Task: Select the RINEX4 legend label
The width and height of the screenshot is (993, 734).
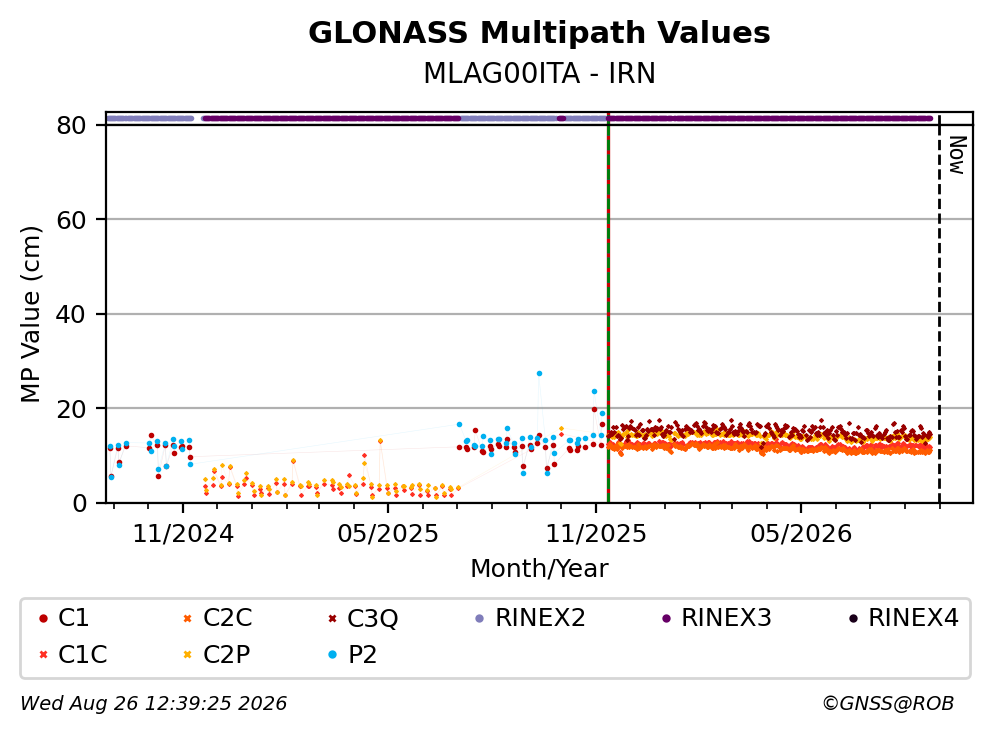Action: 913,618
